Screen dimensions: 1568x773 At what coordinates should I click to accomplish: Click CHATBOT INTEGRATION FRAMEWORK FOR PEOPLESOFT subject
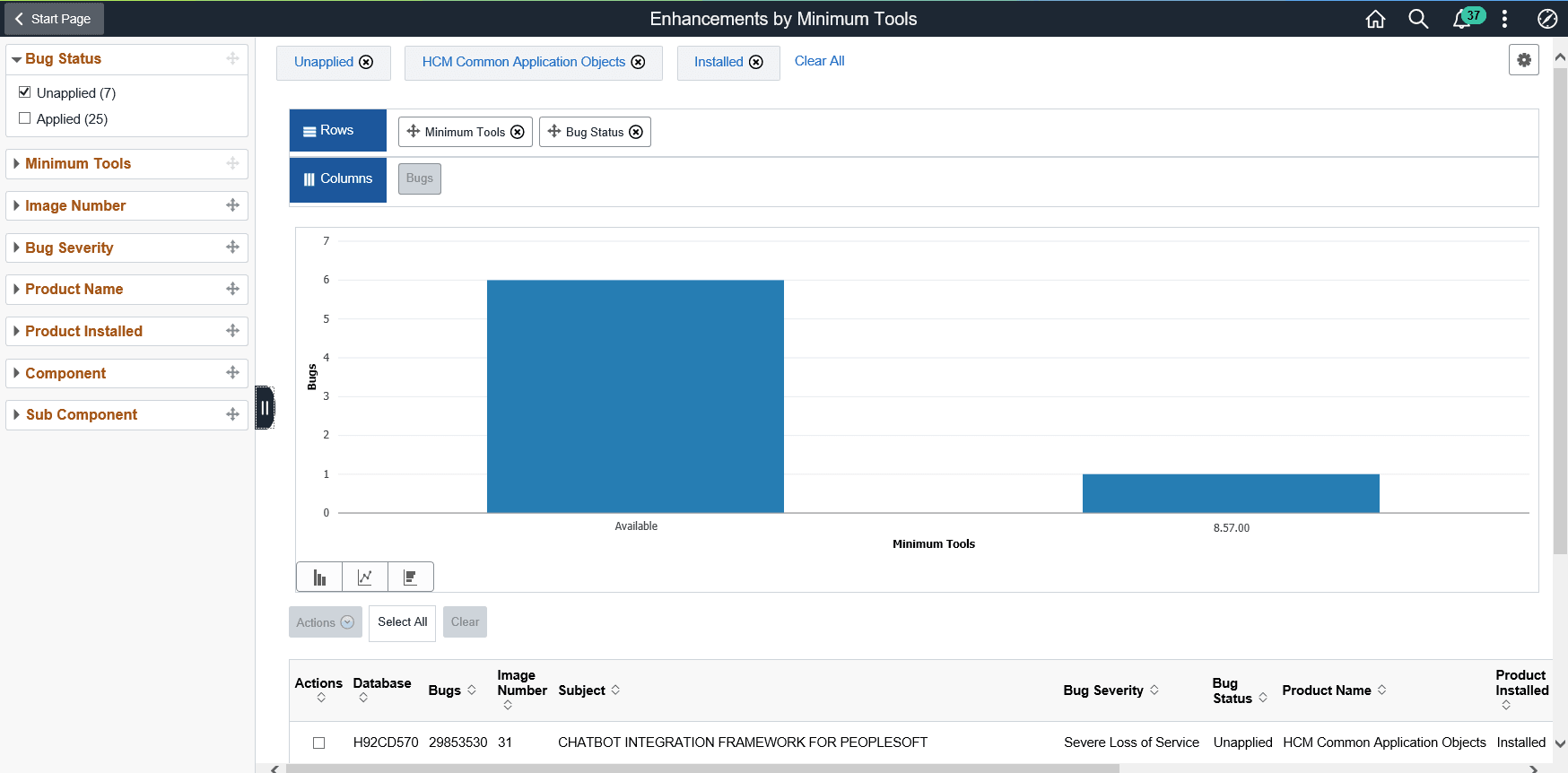click(x=743, y=743)
